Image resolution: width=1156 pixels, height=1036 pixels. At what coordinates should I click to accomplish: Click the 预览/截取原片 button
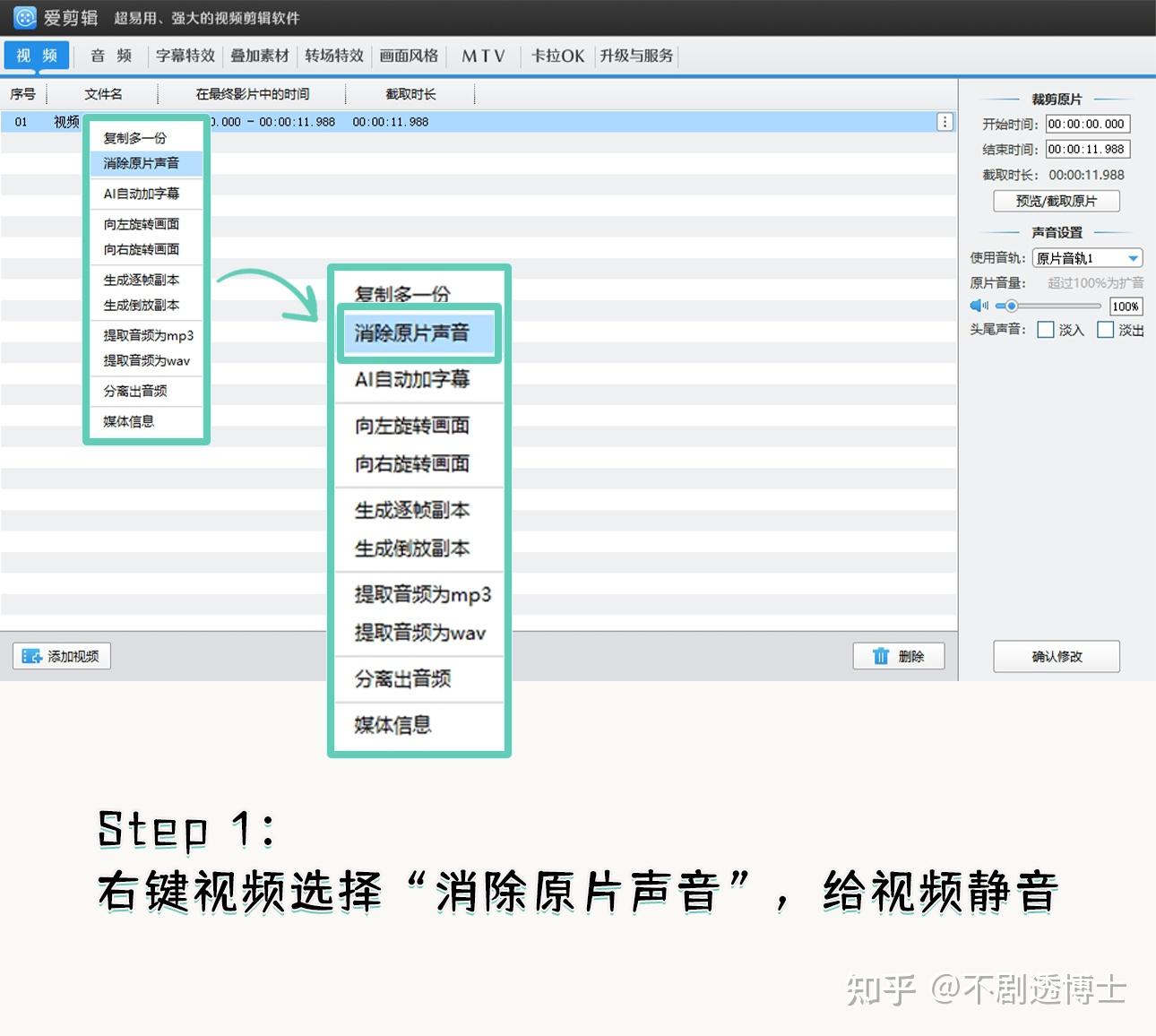[1057, 201]
